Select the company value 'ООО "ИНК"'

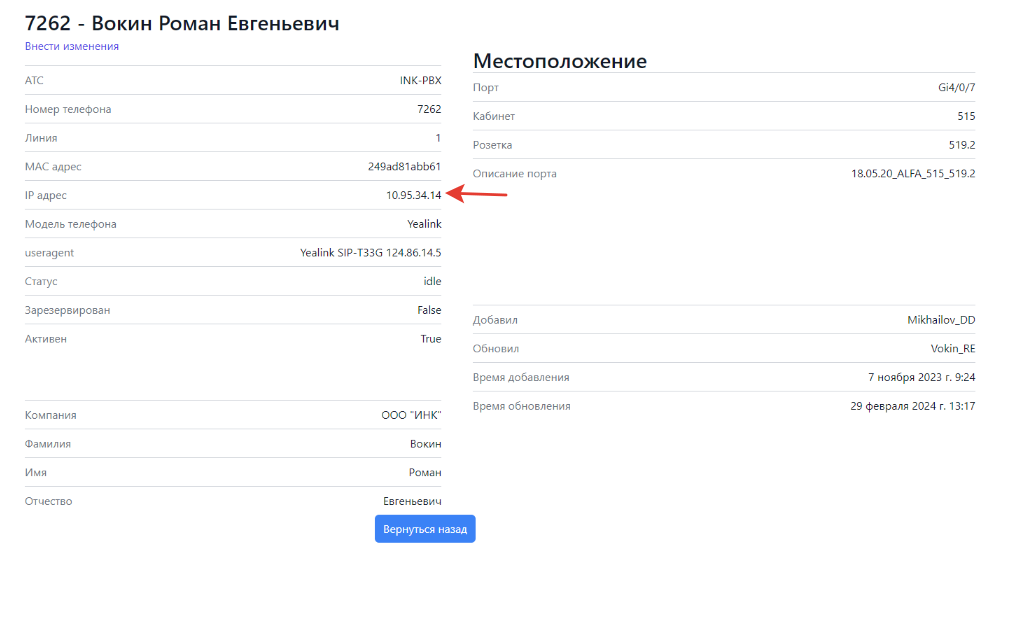411,415
